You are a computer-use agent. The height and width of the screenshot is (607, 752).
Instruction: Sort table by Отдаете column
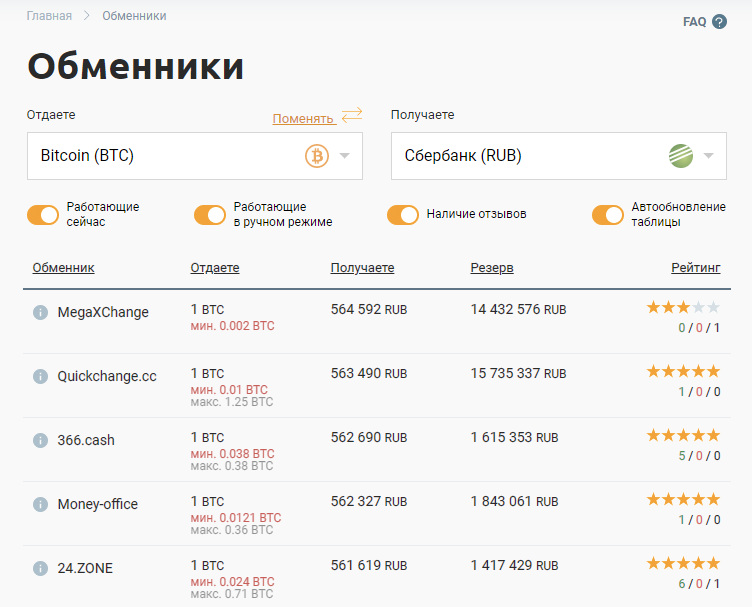coord(215,268)
